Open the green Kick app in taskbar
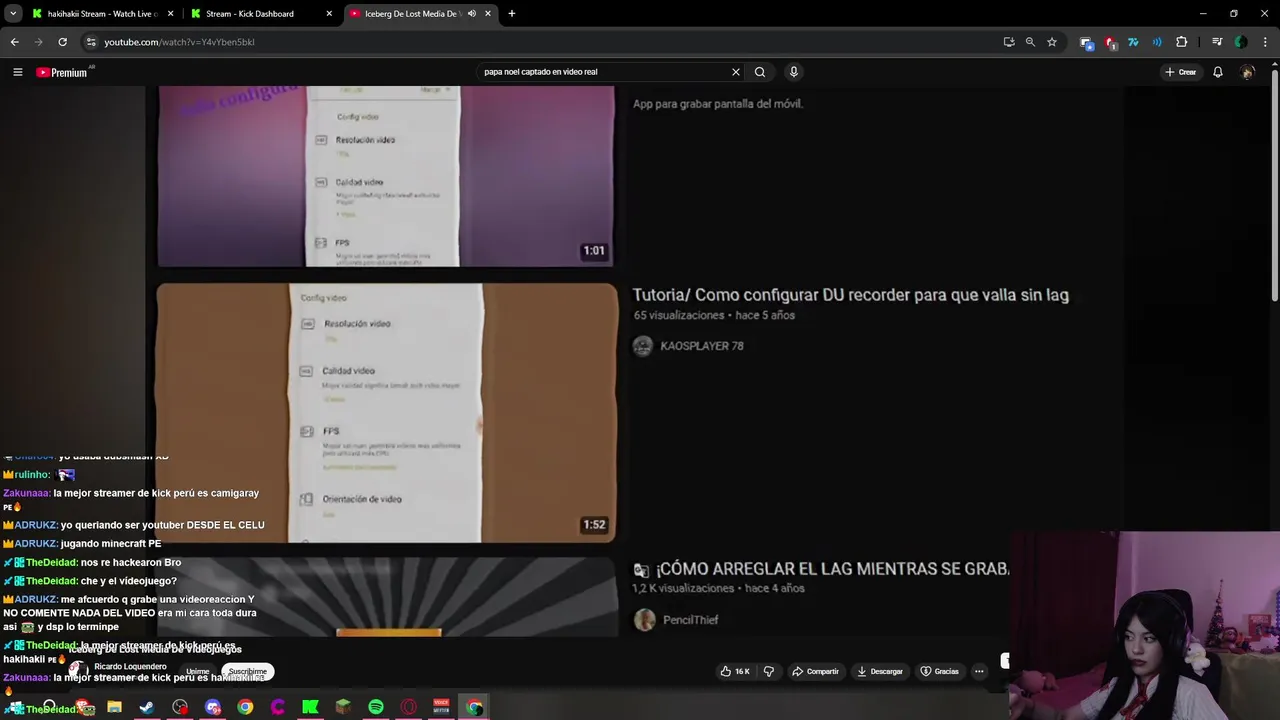This screenshot has height=720, width=1280. [310, 707]
